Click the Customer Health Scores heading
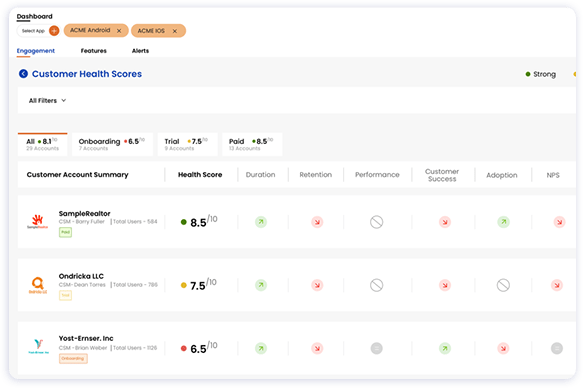Image resolution: width=583 pixels, height=388 pixels. (87, 74)
